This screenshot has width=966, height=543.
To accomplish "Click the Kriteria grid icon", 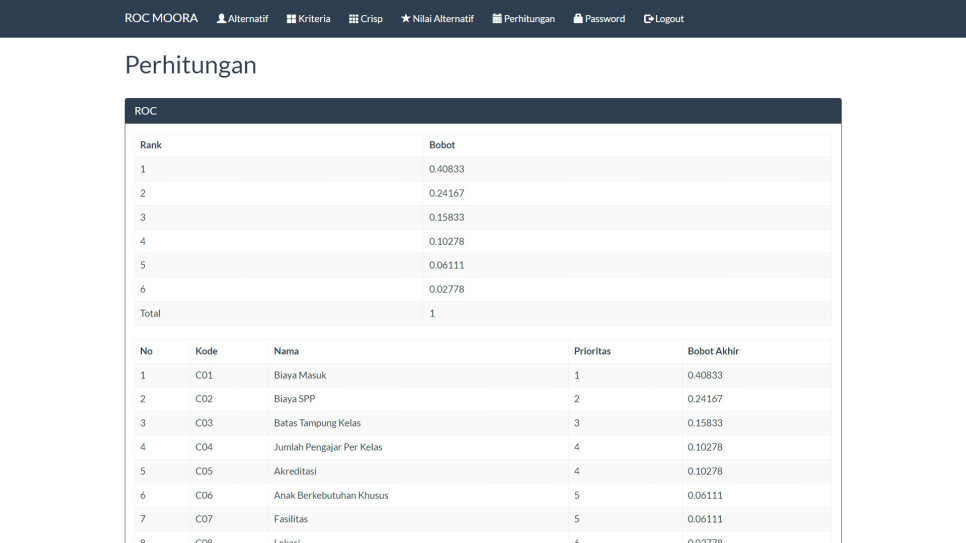I will tap(291, 18).
